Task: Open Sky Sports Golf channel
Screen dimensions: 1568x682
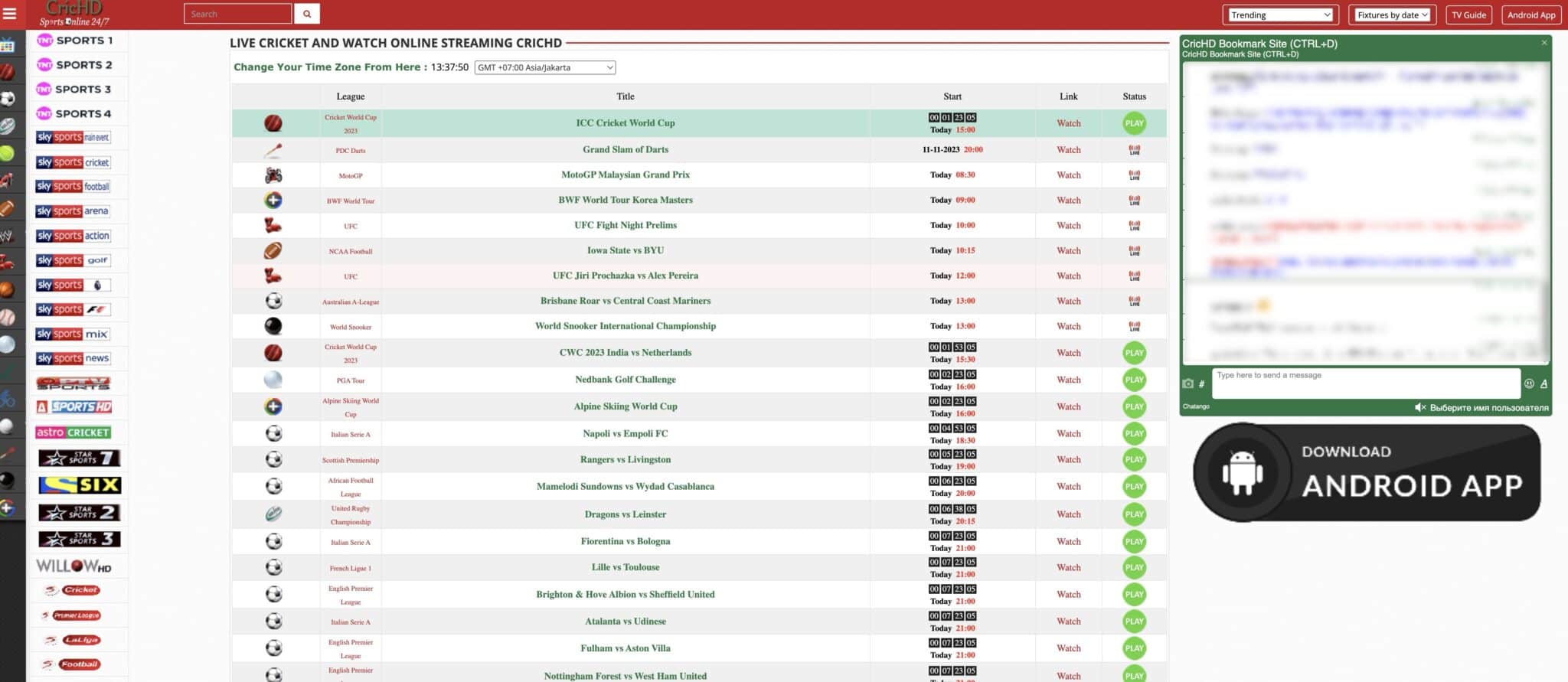Action: [x=73, y=260]
